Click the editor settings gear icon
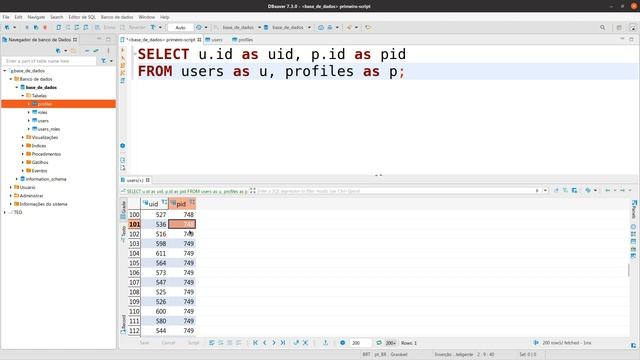Screen dimensions: 640x360 point(123,146)
